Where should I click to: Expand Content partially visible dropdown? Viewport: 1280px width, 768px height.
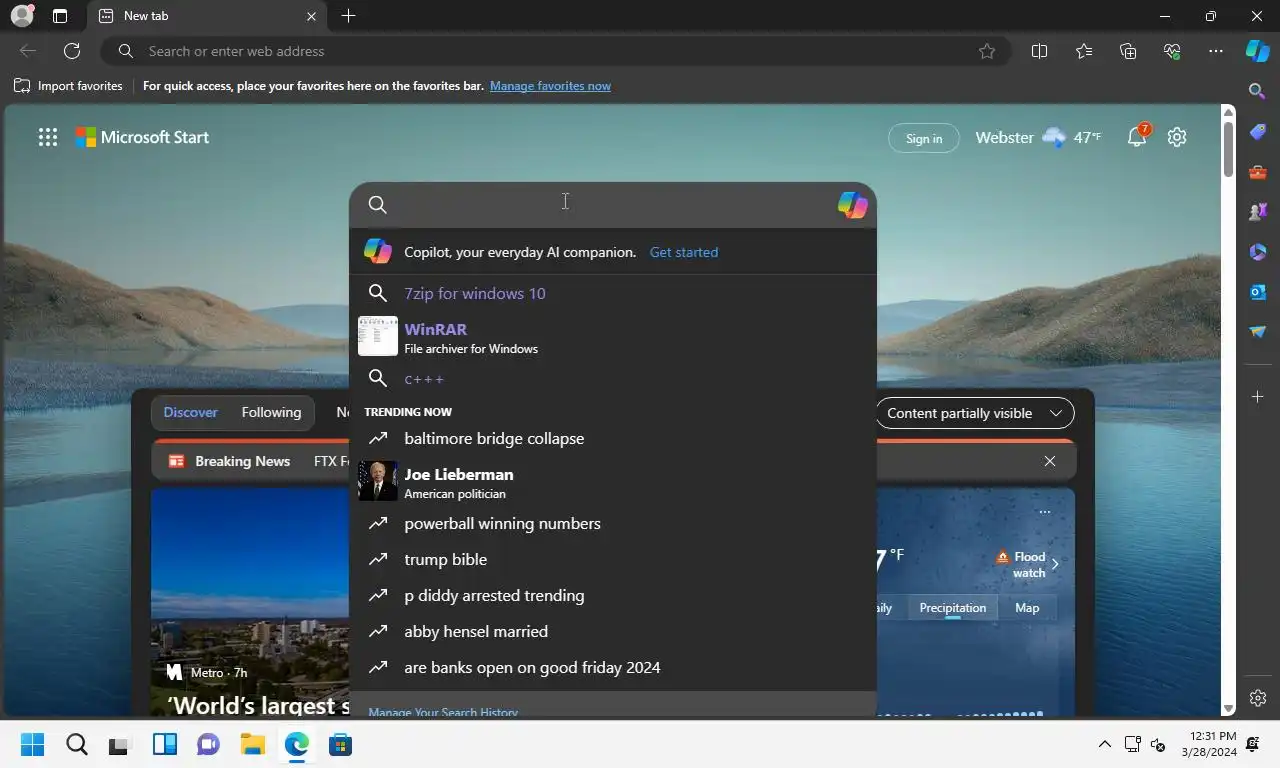(974, 413)
